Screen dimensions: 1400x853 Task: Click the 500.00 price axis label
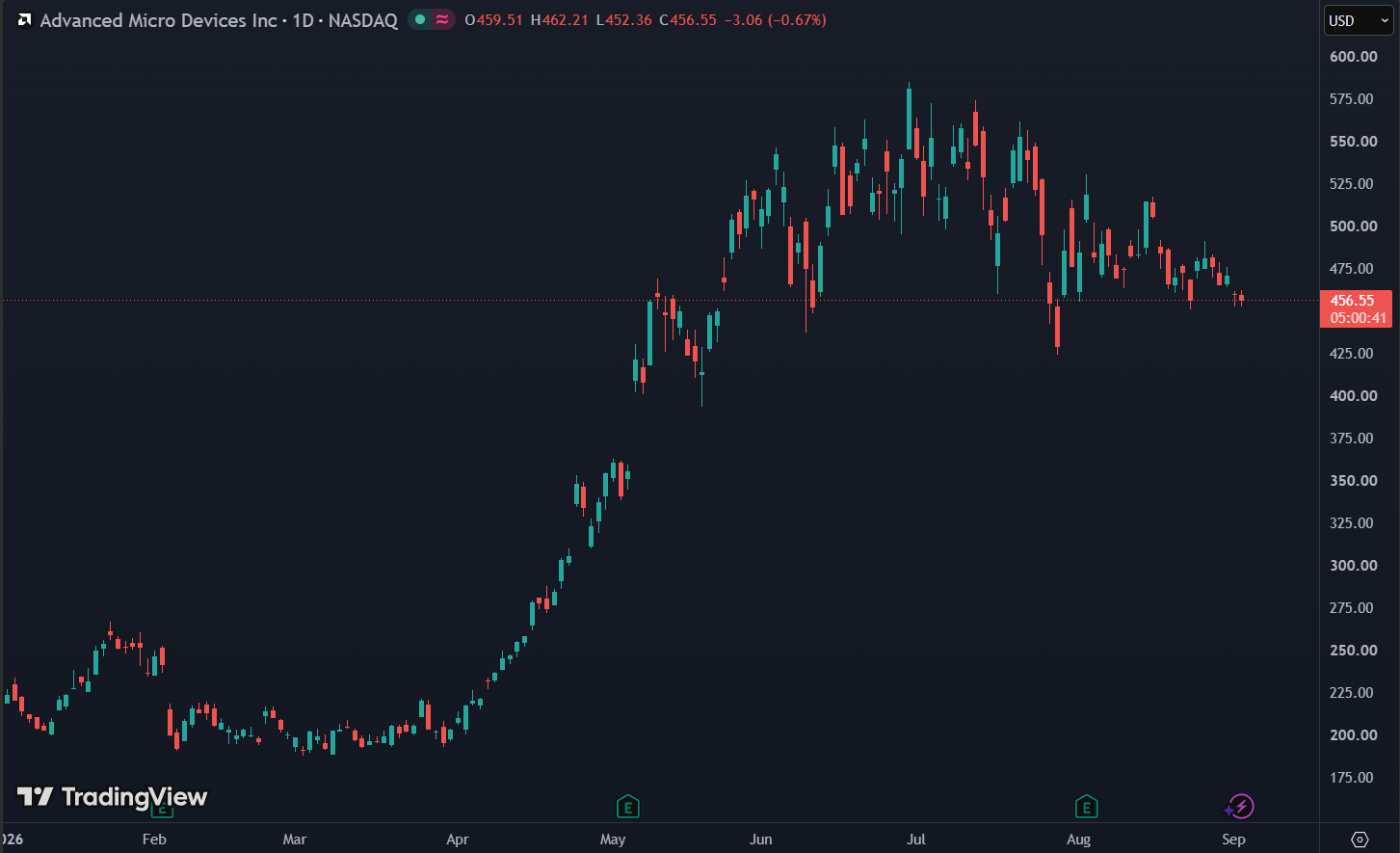pyautogui.click(x=1354, y=227)
